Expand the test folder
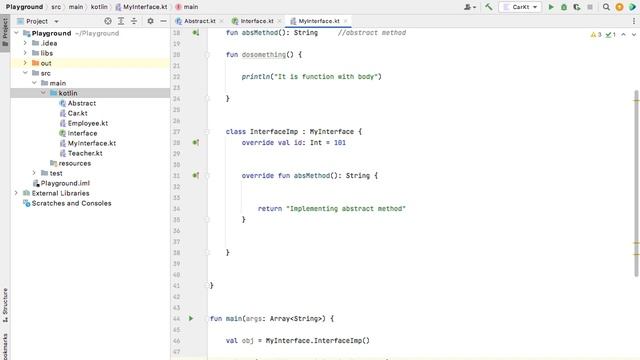The width and height of the screenshot is (640, 360). pyautogui.click(x=34, y=173)
